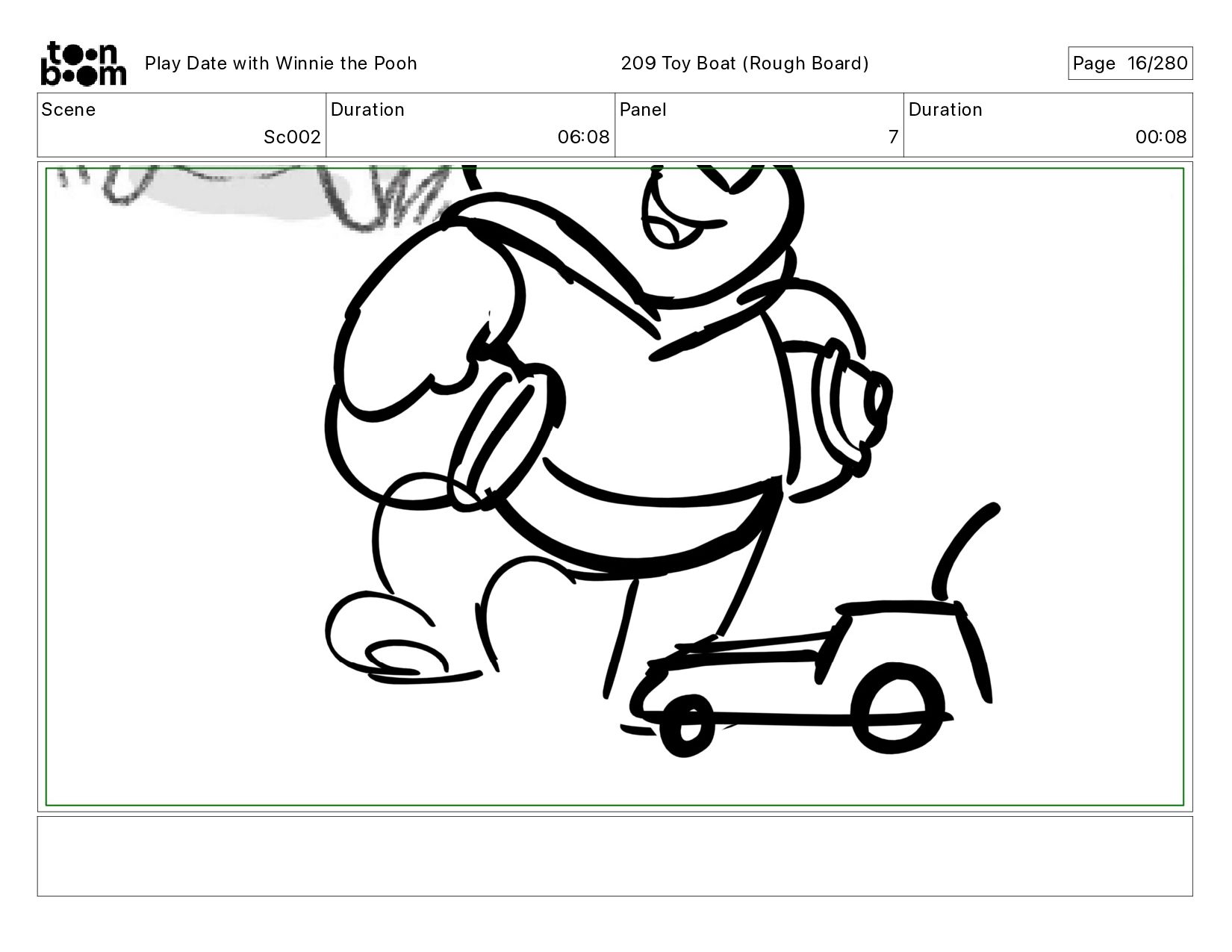Screen dimensions: 1232x952
Task: Click the Toon Boom logo
Action: 83,63
